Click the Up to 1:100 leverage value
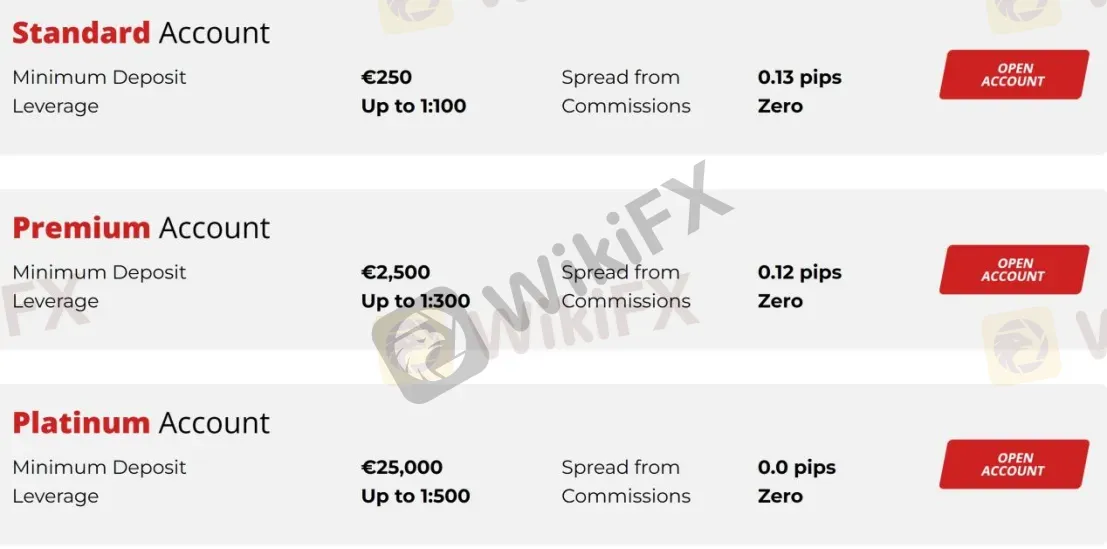This screenshot has height=549, width=1107. 414,106
